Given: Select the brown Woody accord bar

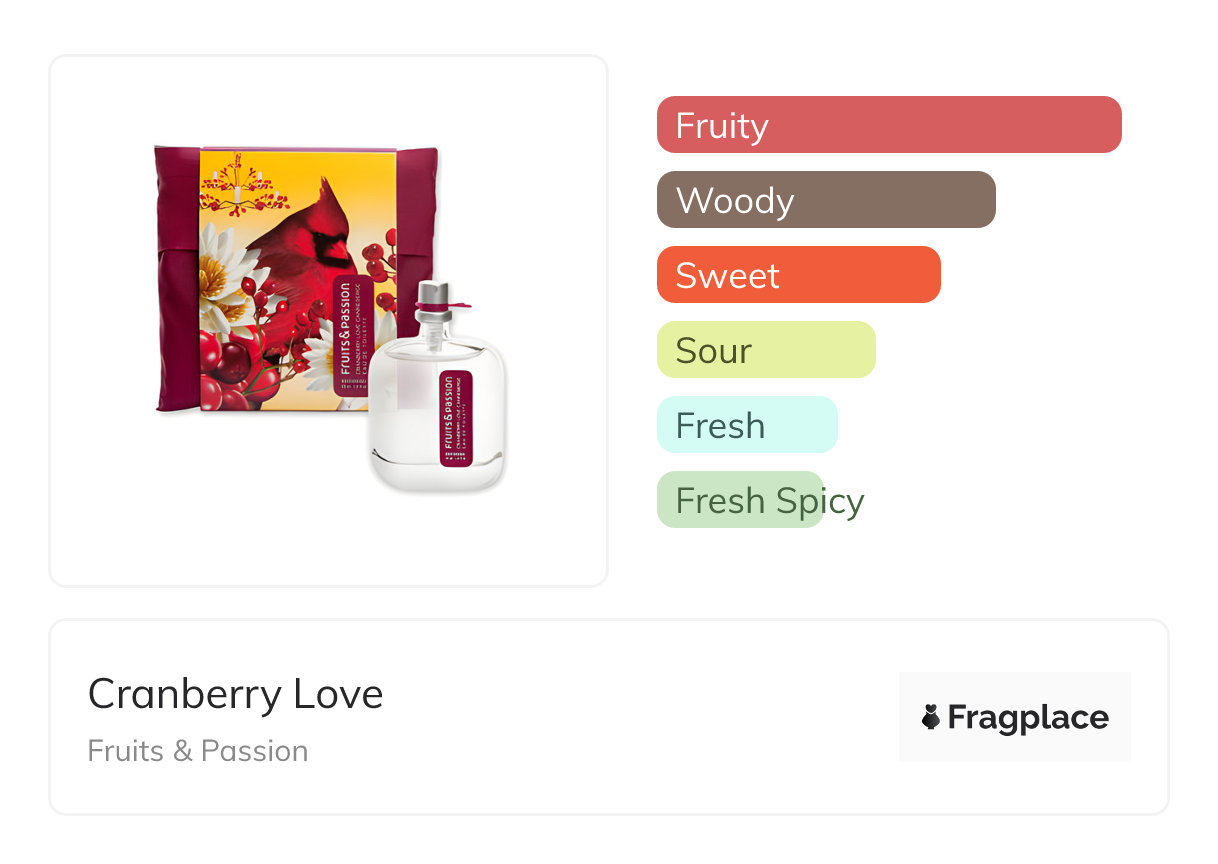Looking at the screenshot, I should (x=825, y=200).
